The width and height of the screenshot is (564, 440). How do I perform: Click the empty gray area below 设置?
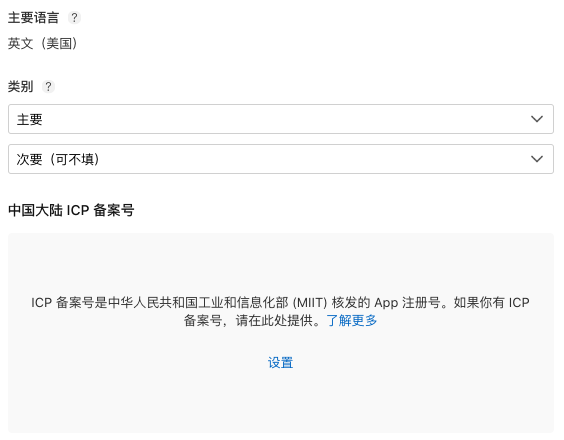281,401
